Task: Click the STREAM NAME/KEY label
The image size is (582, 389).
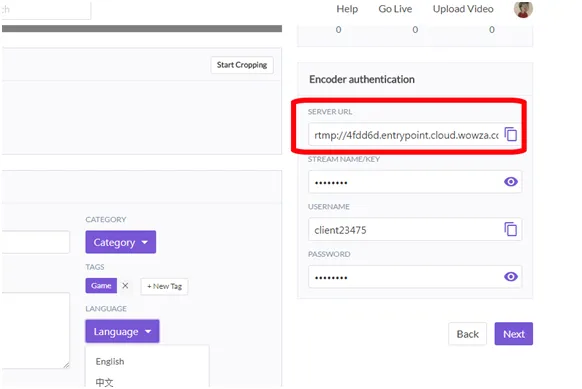Action: coord(344,159)
